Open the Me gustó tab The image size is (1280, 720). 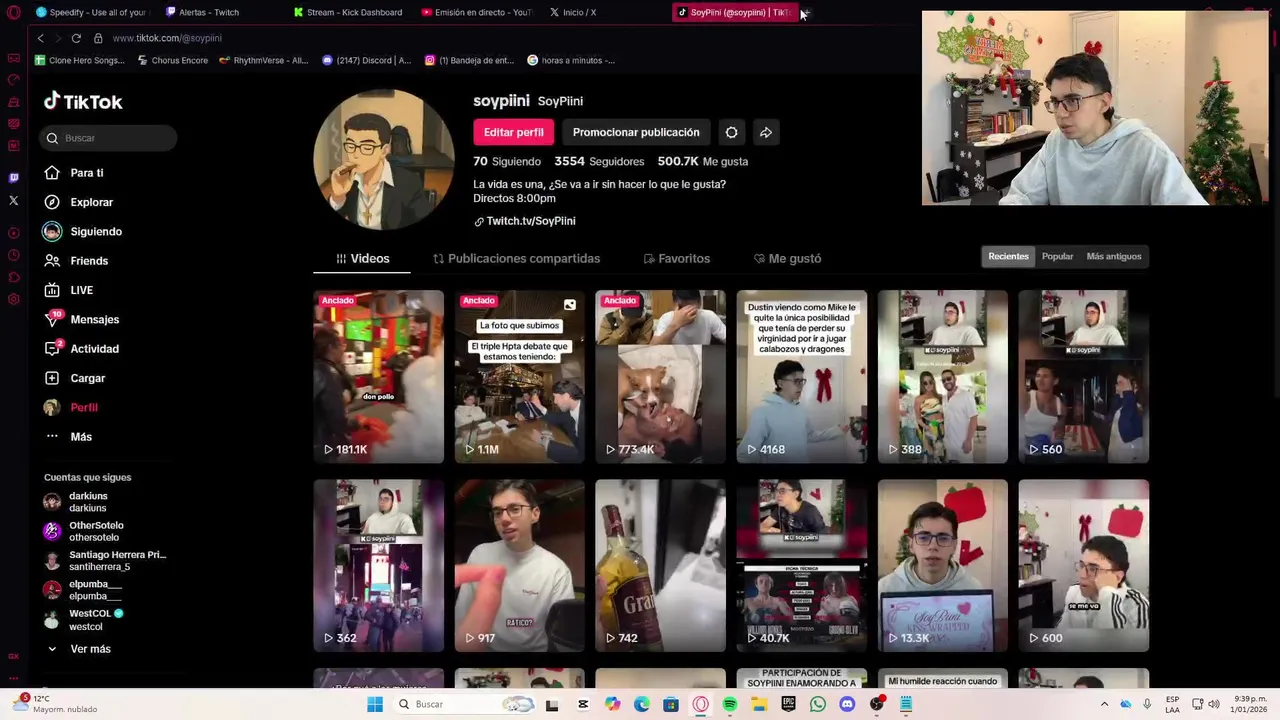click(x=787, y=258)
